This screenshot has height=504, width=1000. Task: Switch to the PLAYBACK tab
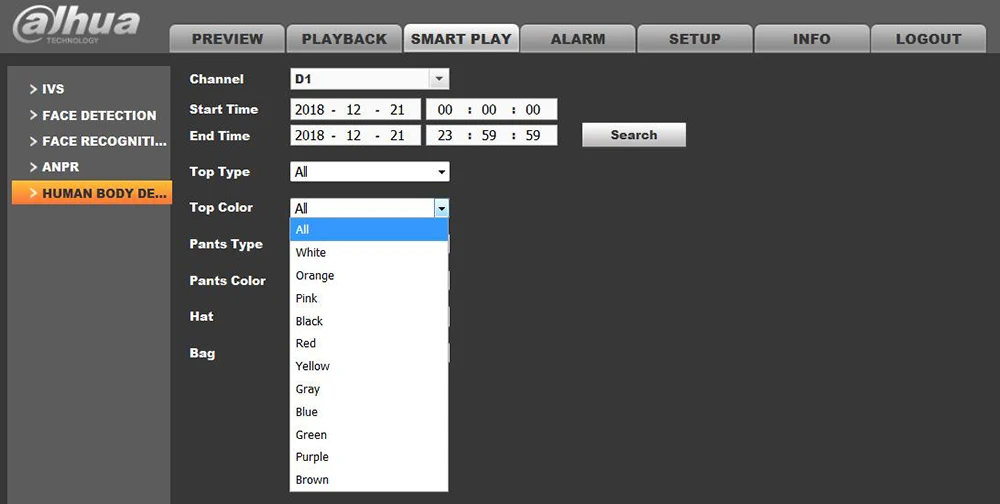coord(344,39)
